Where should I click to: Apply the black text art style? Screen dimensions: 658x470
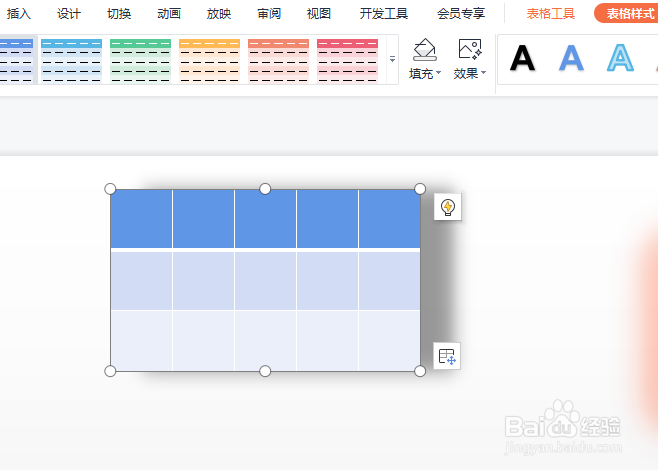pyautogui.click(x=522, y=59)
